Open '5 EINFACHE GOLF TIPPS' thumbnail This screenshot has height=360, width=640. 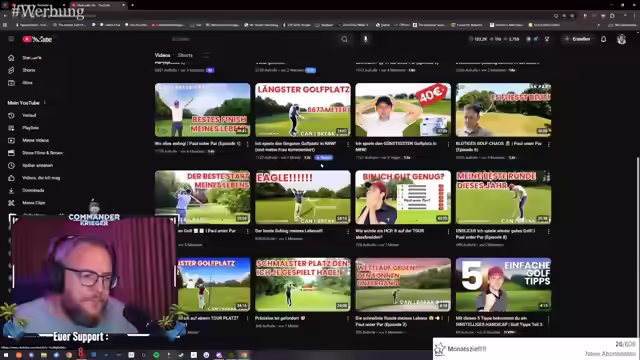point(504,284)
